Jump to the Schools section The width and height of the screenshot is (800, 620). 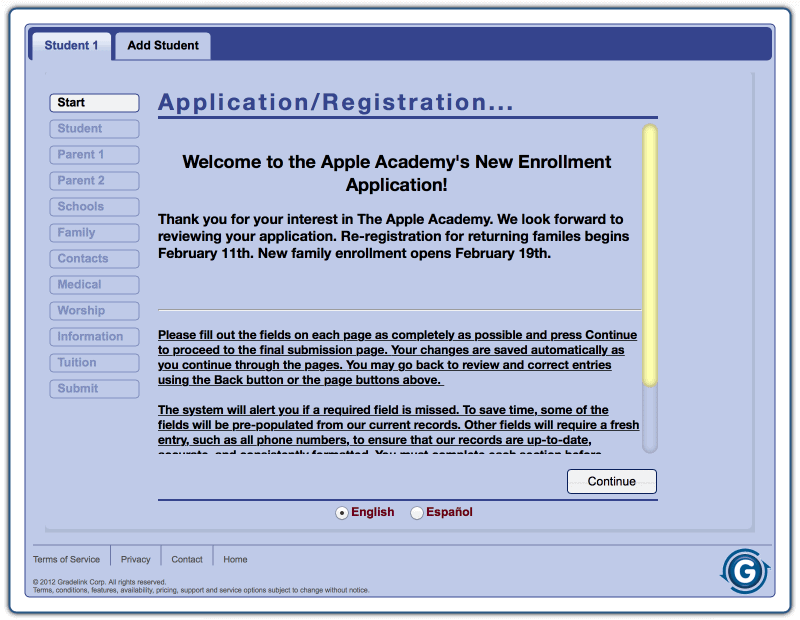[x=94, y=207]
